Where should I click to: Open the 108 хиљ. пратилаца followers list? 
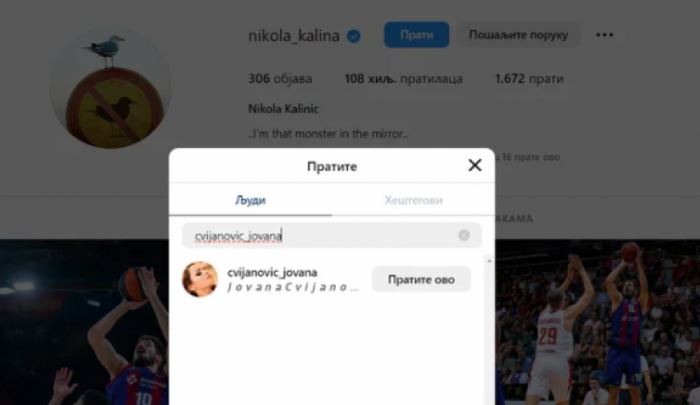(x=404, y=79)
